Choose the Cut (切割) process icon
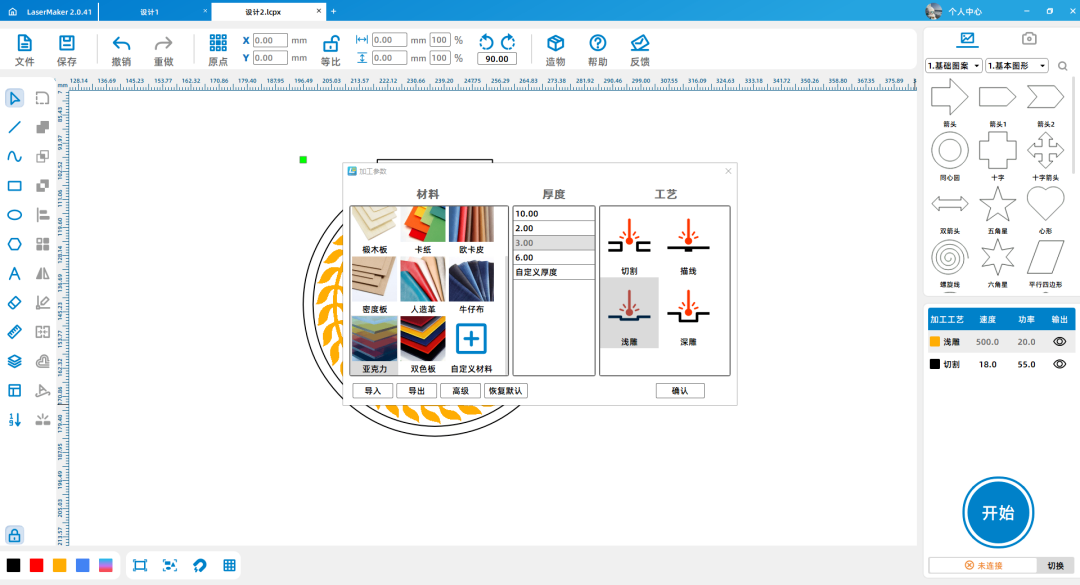1080x585 pixels. click(x=629, y=235)
